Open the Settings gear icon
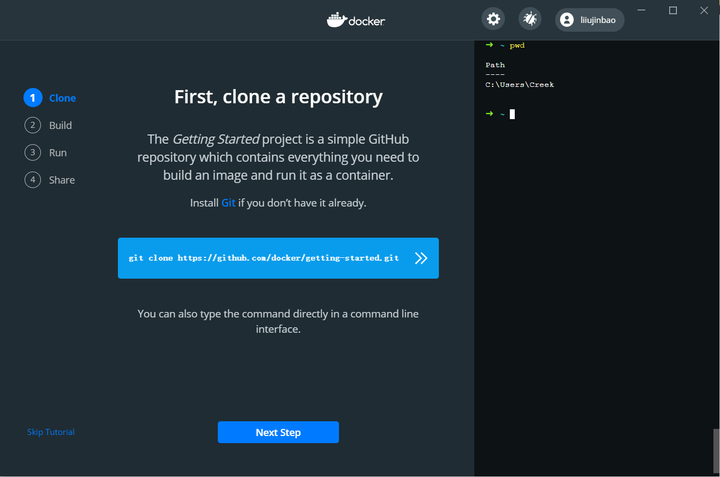This screenshot has height=477, width=720. tap(493, 19)
